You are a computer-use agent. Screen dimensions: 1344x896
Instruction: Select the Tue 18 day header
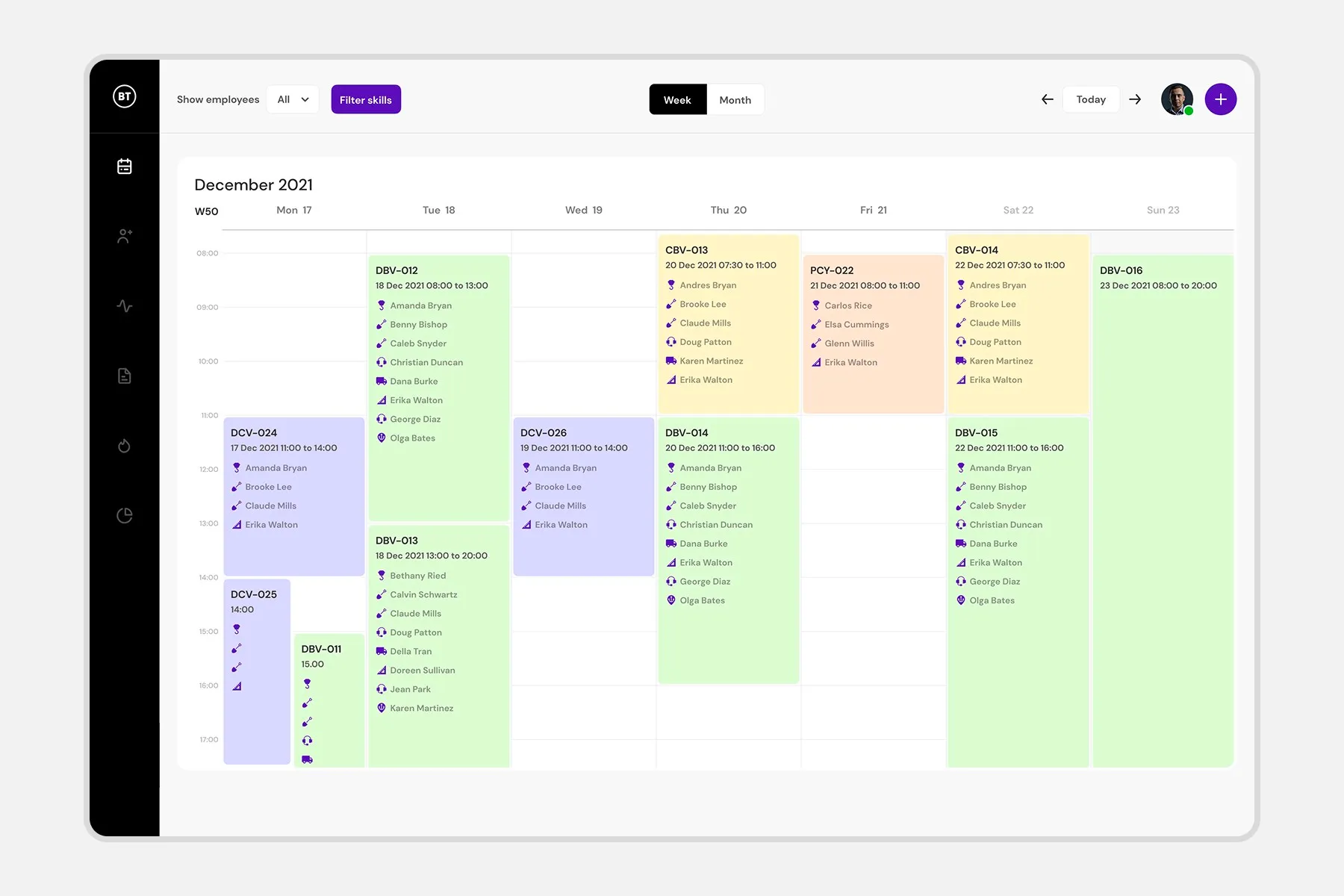click(x=439, y=210)
